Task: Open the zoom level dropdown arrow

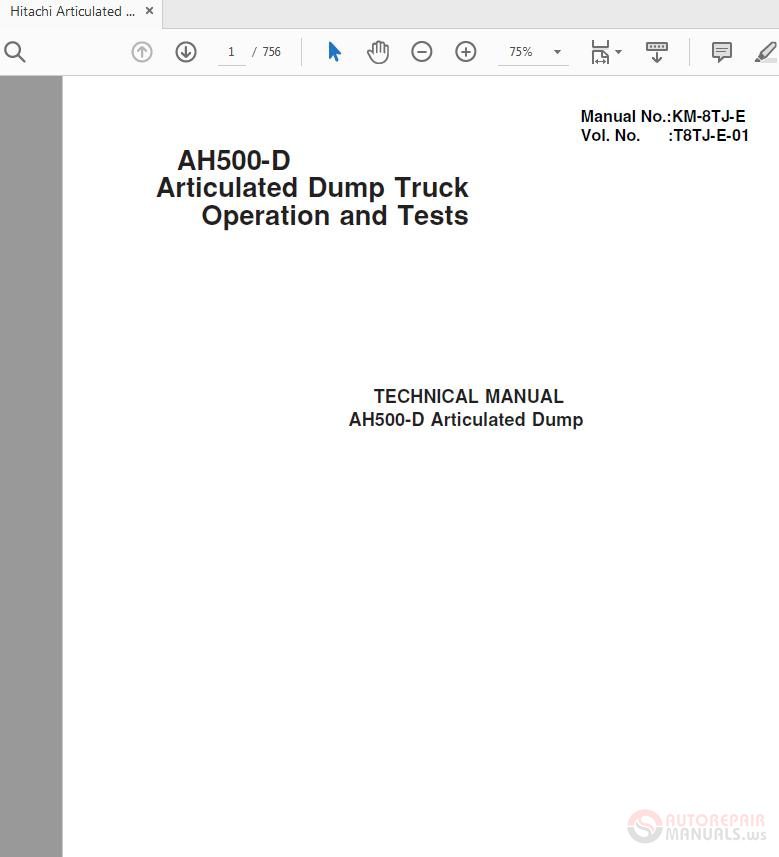Action: click(558, 52)
